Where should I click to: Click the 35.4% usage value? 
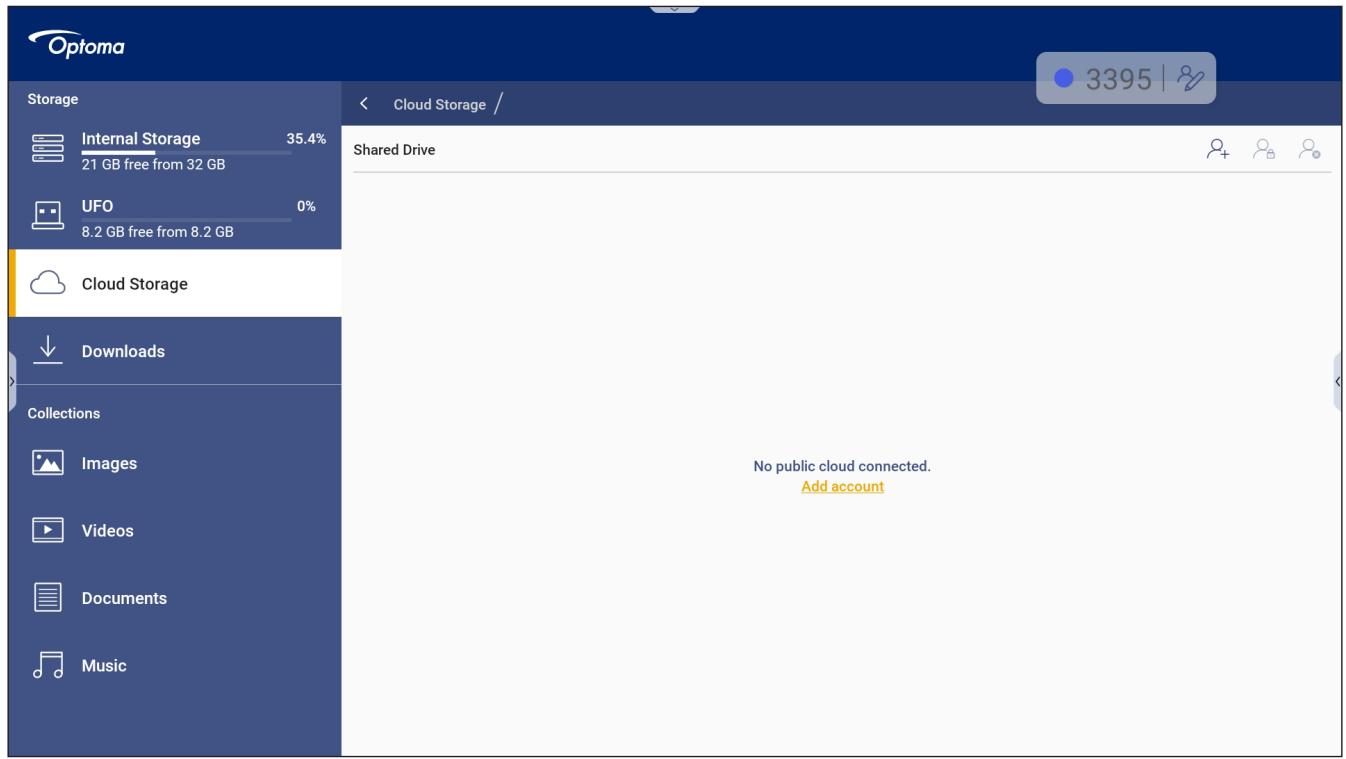[x=306, y=139]
